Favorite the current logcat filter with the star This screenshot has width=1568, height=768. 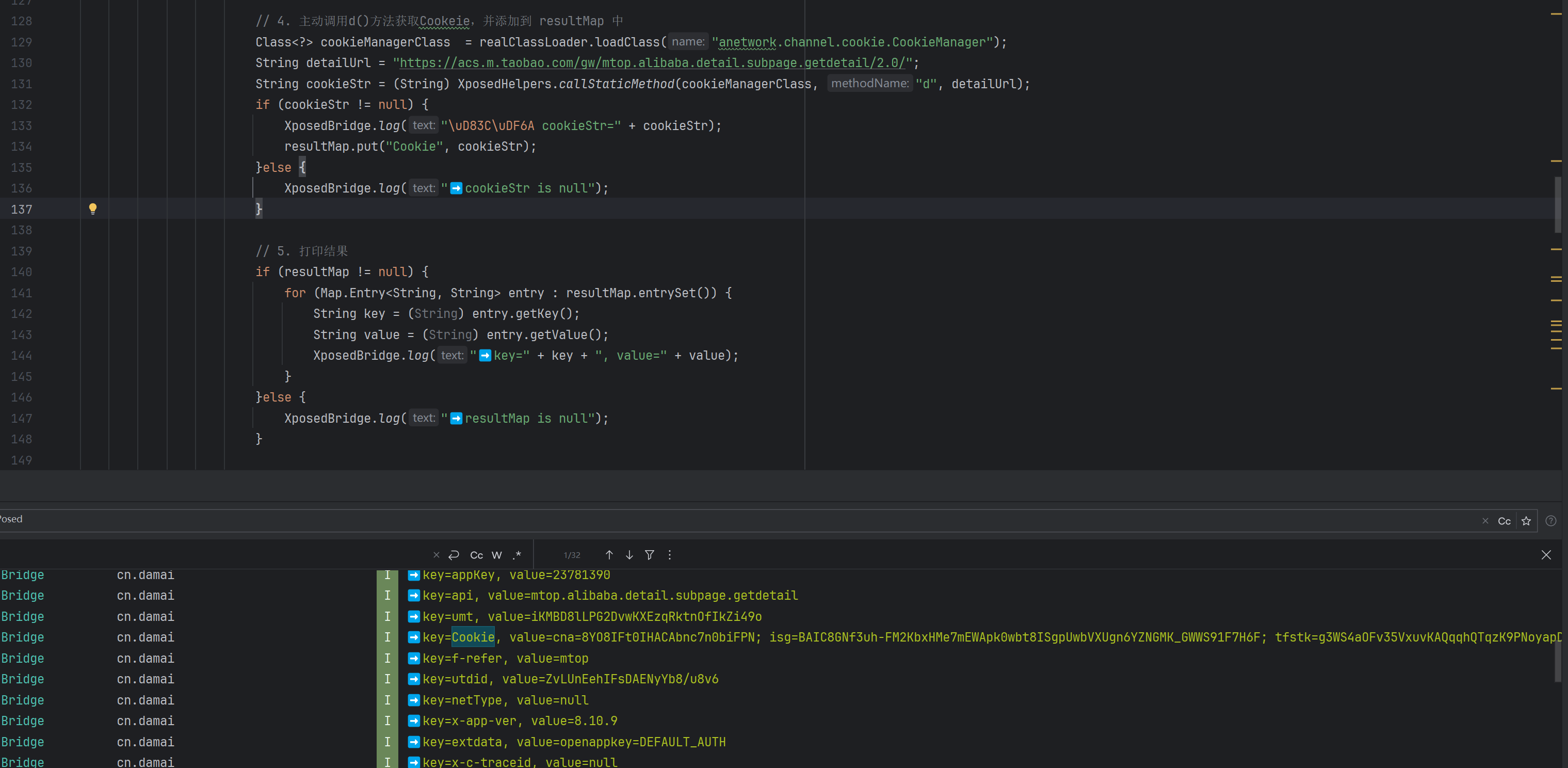click(1526, 521)
